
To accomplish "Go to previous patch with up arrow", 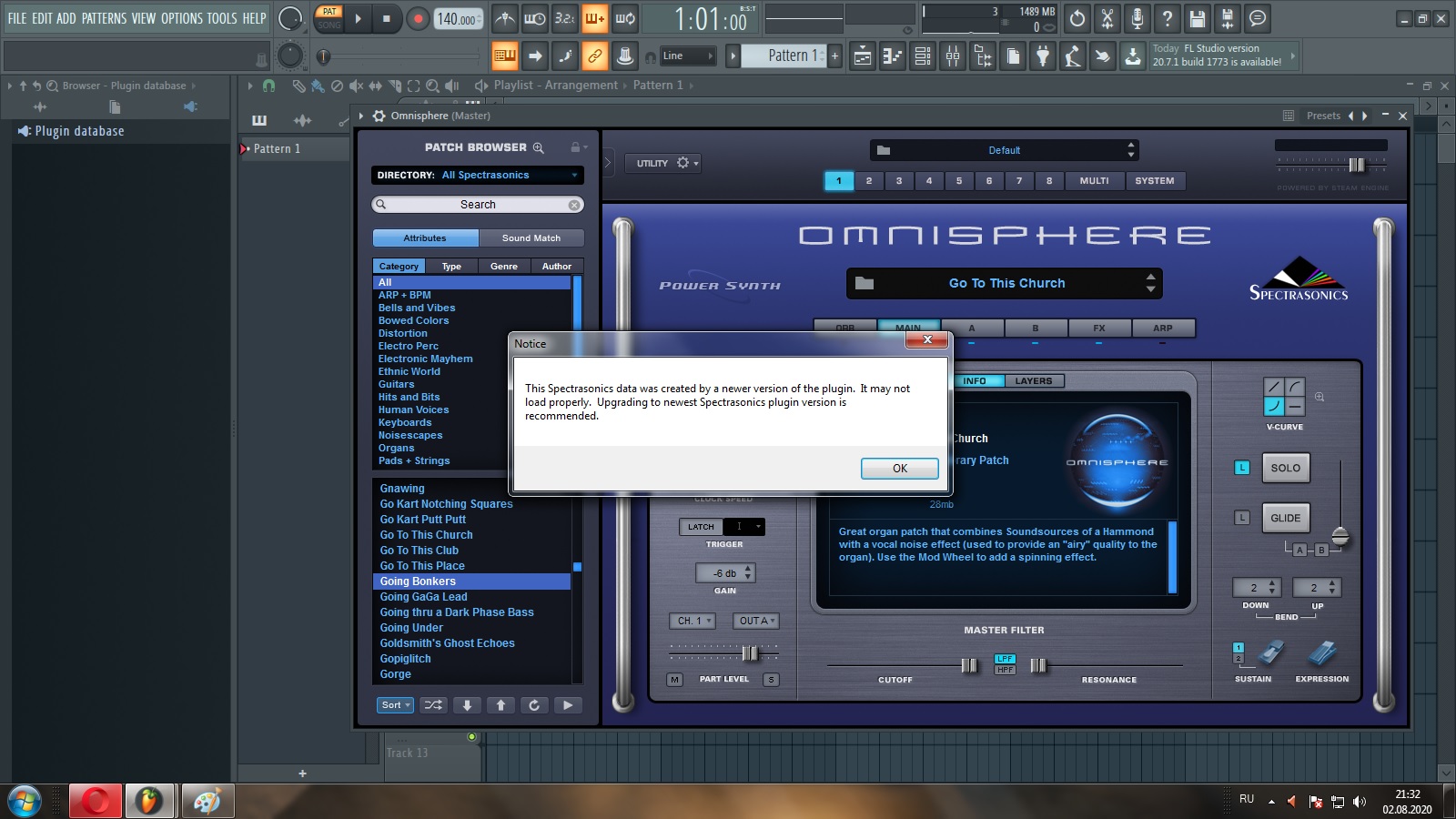I will pyautogui.click(x=500, y=705).
